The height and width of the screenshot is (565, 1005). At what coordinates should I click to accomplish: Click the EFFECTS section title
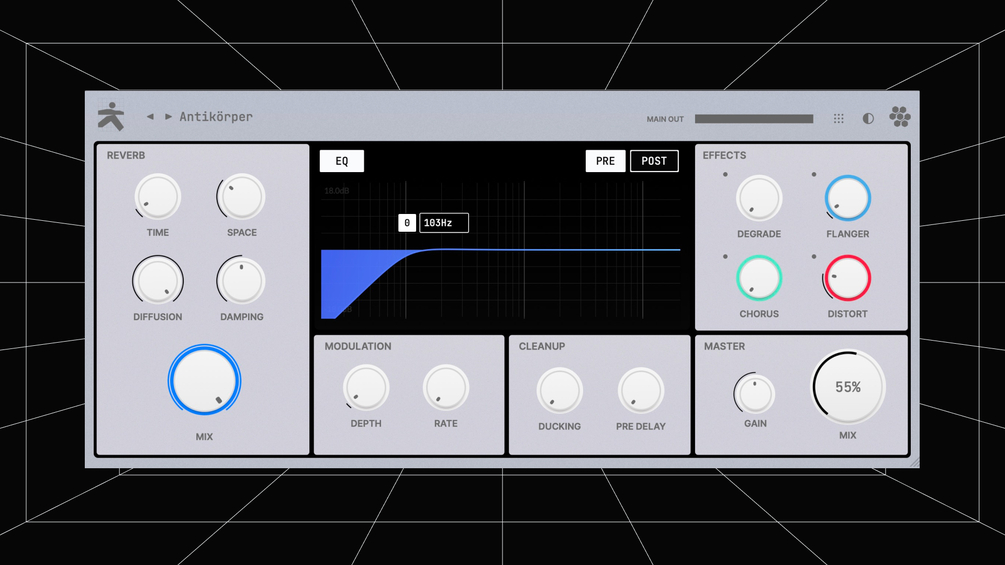coord(724,156)
